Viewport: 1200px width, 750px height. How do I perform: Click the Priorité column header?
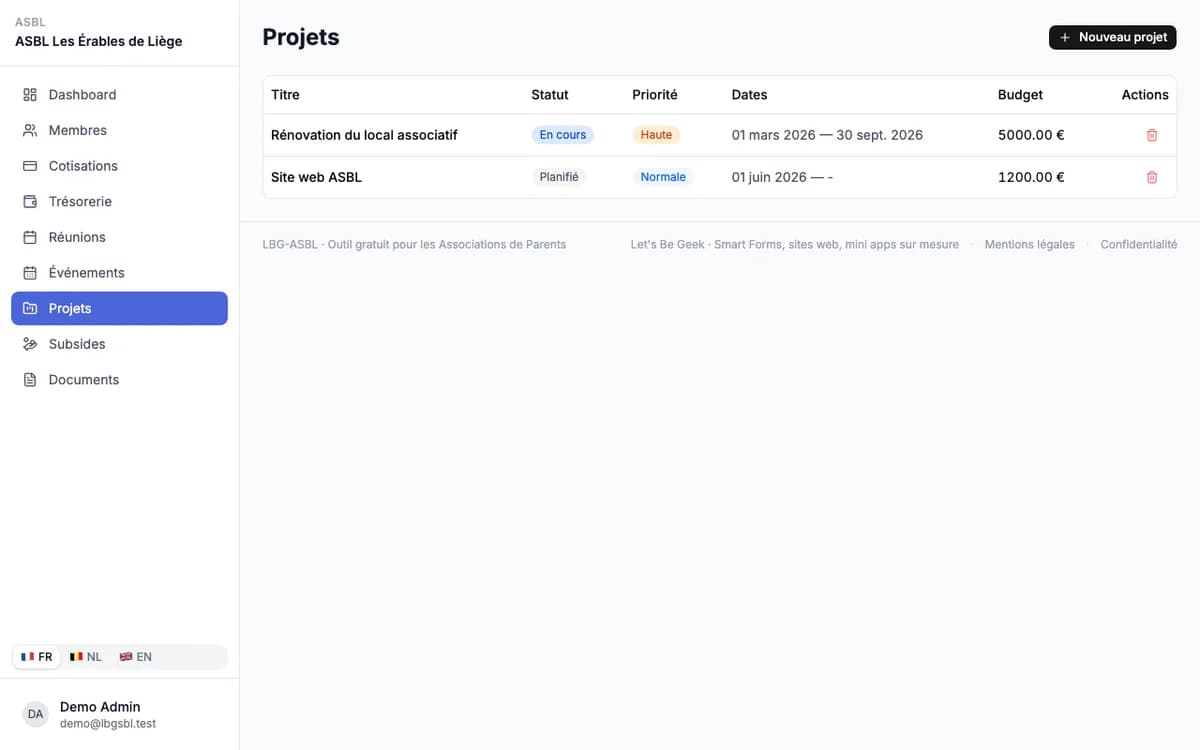coord(655,95)
